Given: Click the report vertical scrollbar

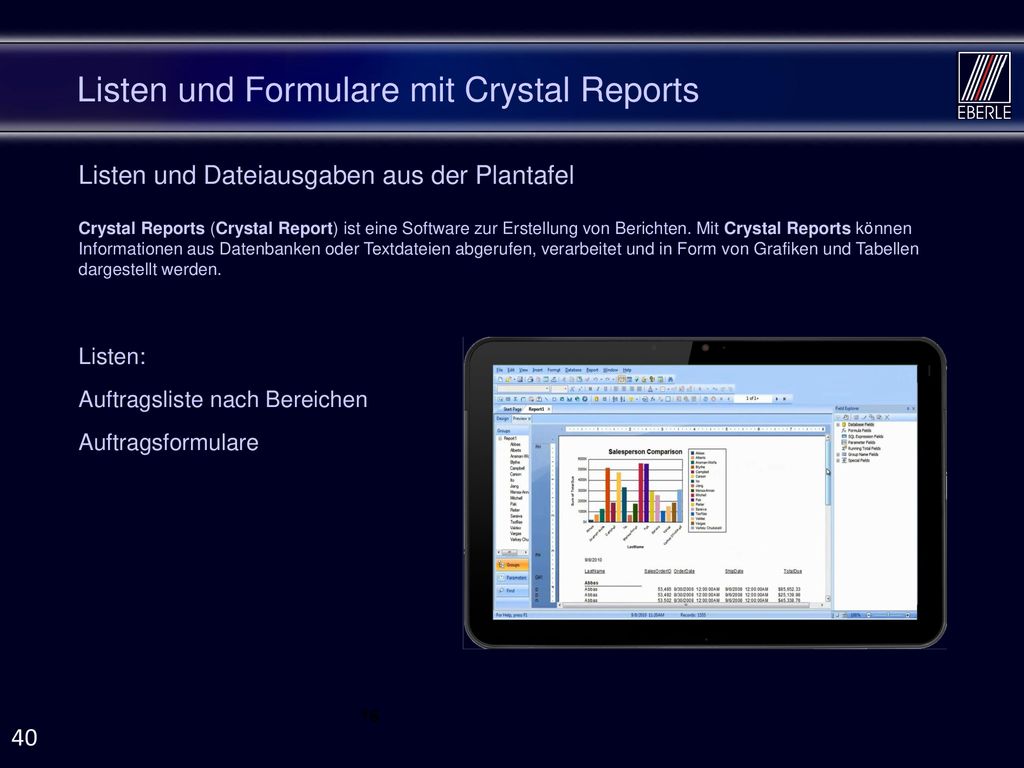Looking at the screenshot, I should click(828, 519).
